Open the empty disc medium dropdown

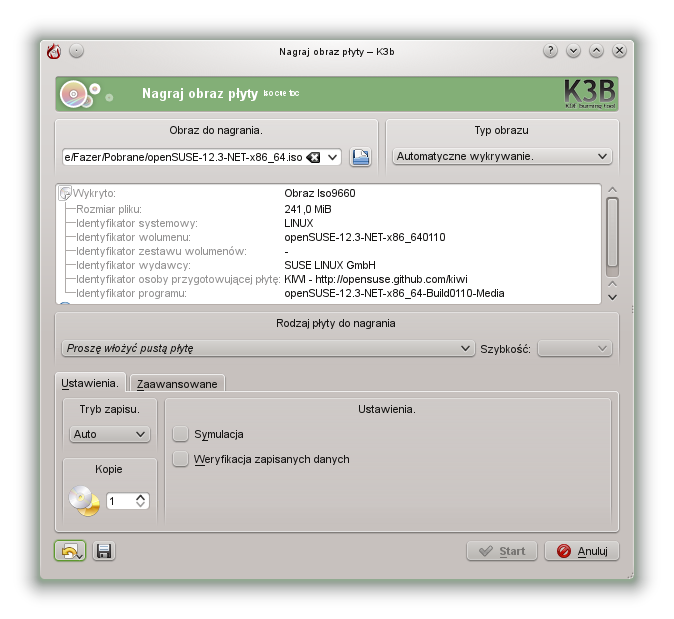click(x=266, y=348)
